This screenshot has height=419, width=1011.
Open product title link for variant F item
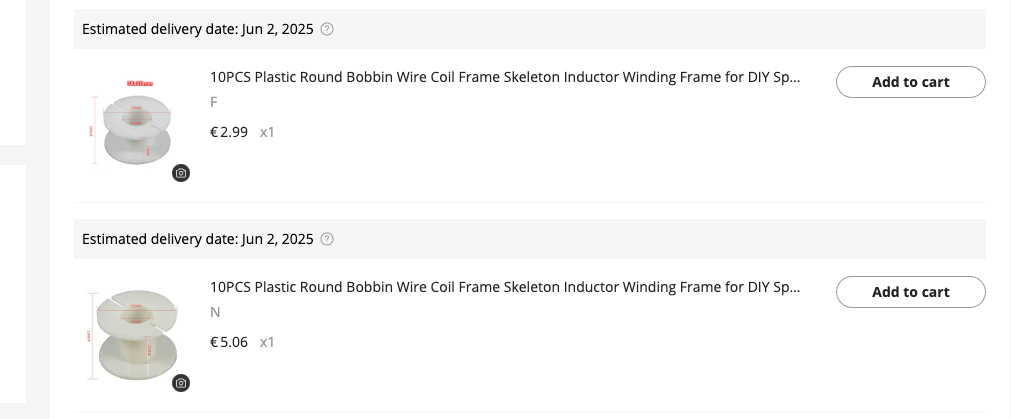point(505,77)
